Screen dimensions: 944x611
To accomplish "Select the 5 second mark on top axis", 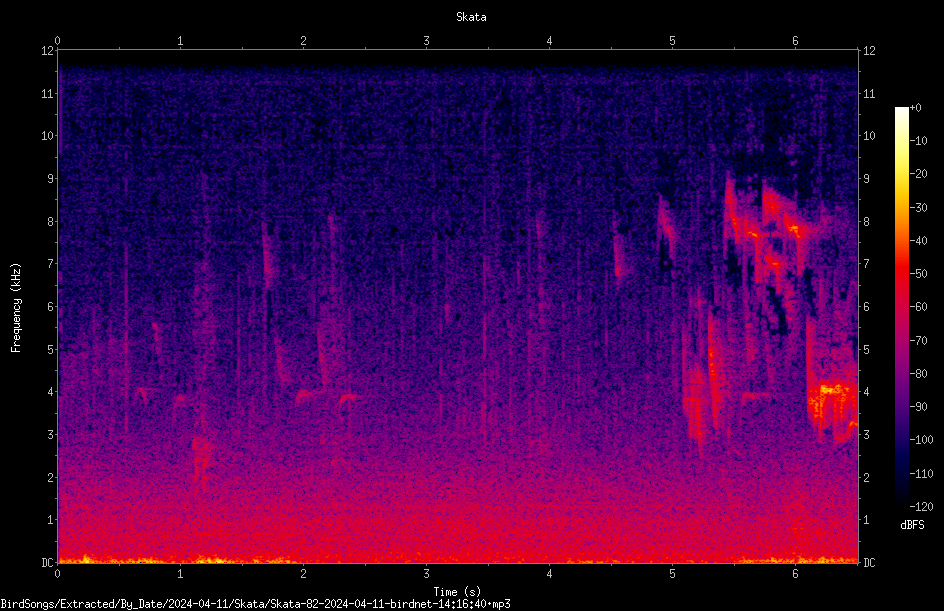I will pos(672,41).
